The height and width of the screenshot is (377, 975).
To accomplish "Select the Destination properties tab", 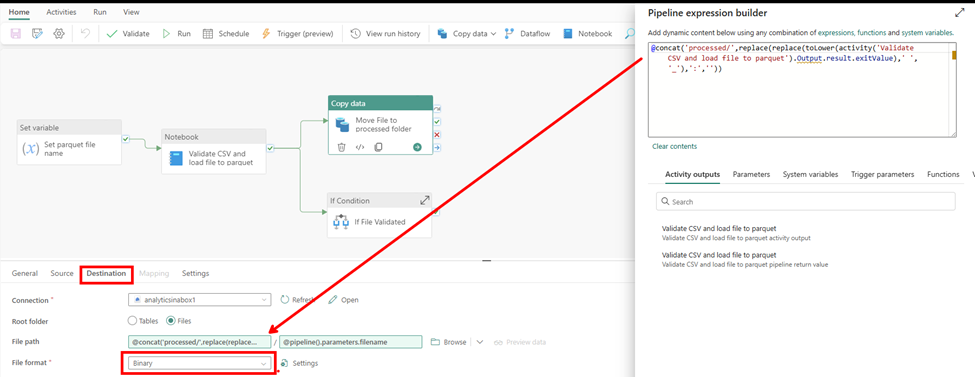I will (106, 273).
